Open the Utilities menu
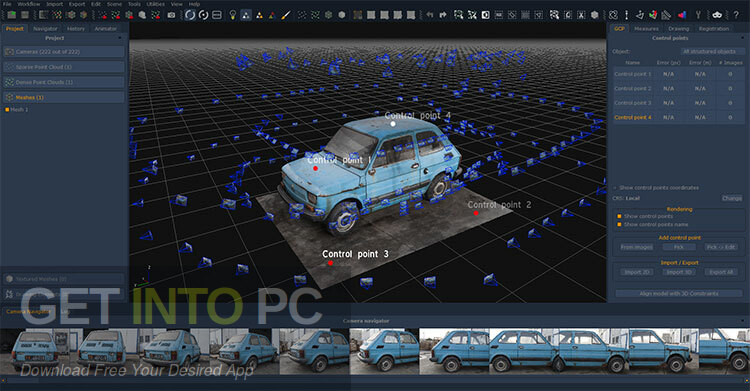This screenshot has width=750, height=391. click(x=155, y=4)
